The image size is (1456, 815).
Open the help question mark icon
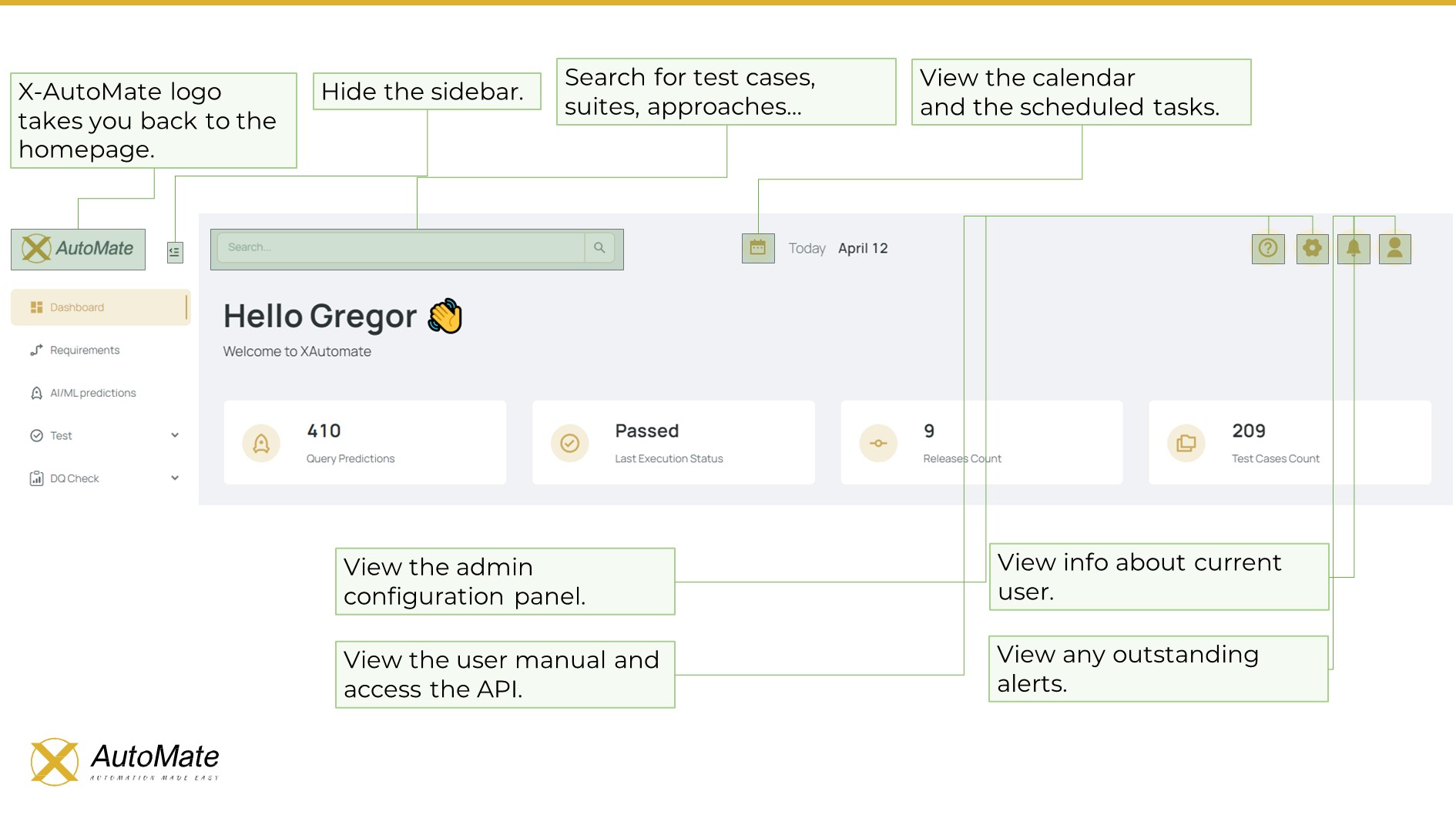(x=1268, y=248)
